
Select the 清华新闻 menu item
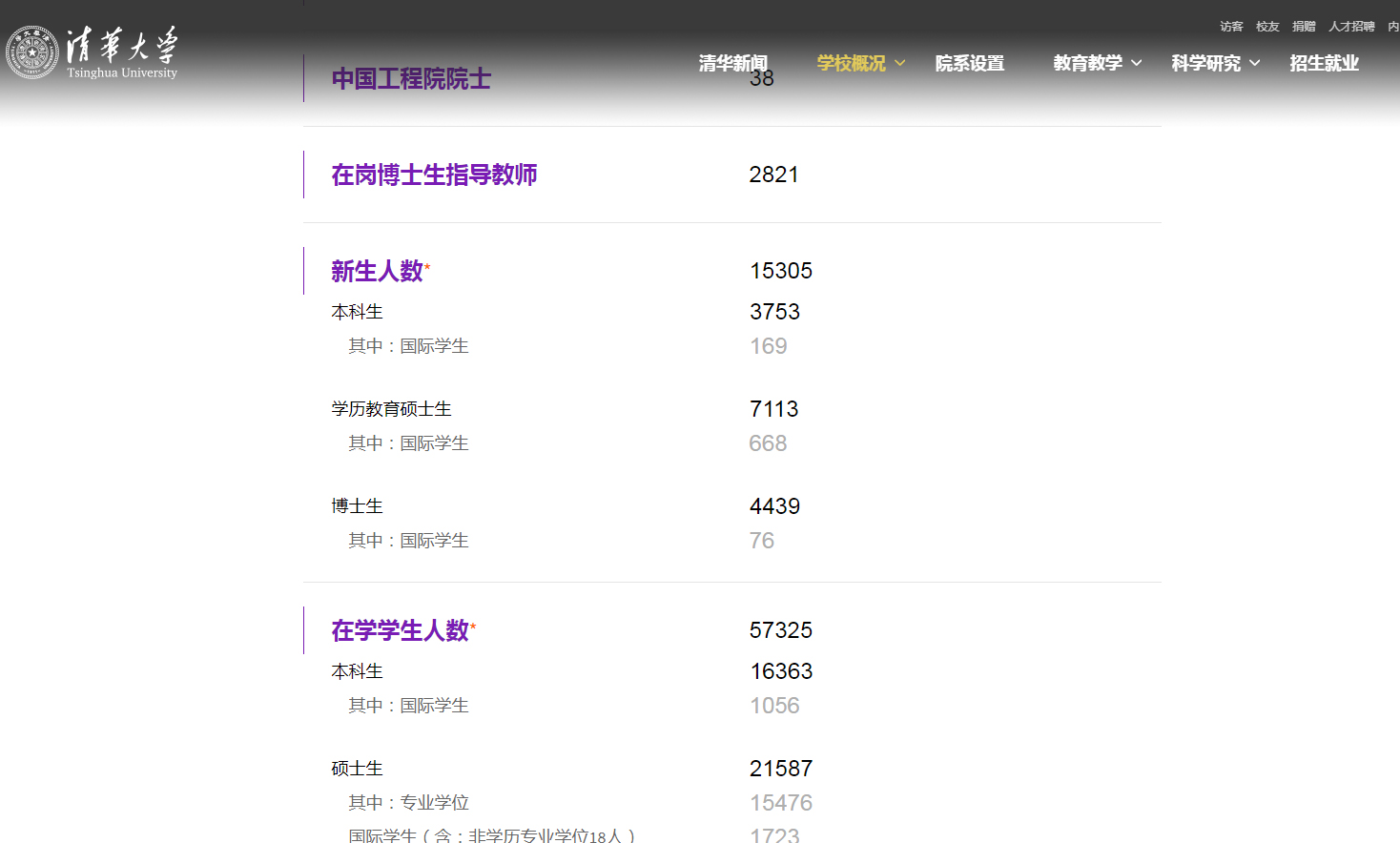point(734,63)
